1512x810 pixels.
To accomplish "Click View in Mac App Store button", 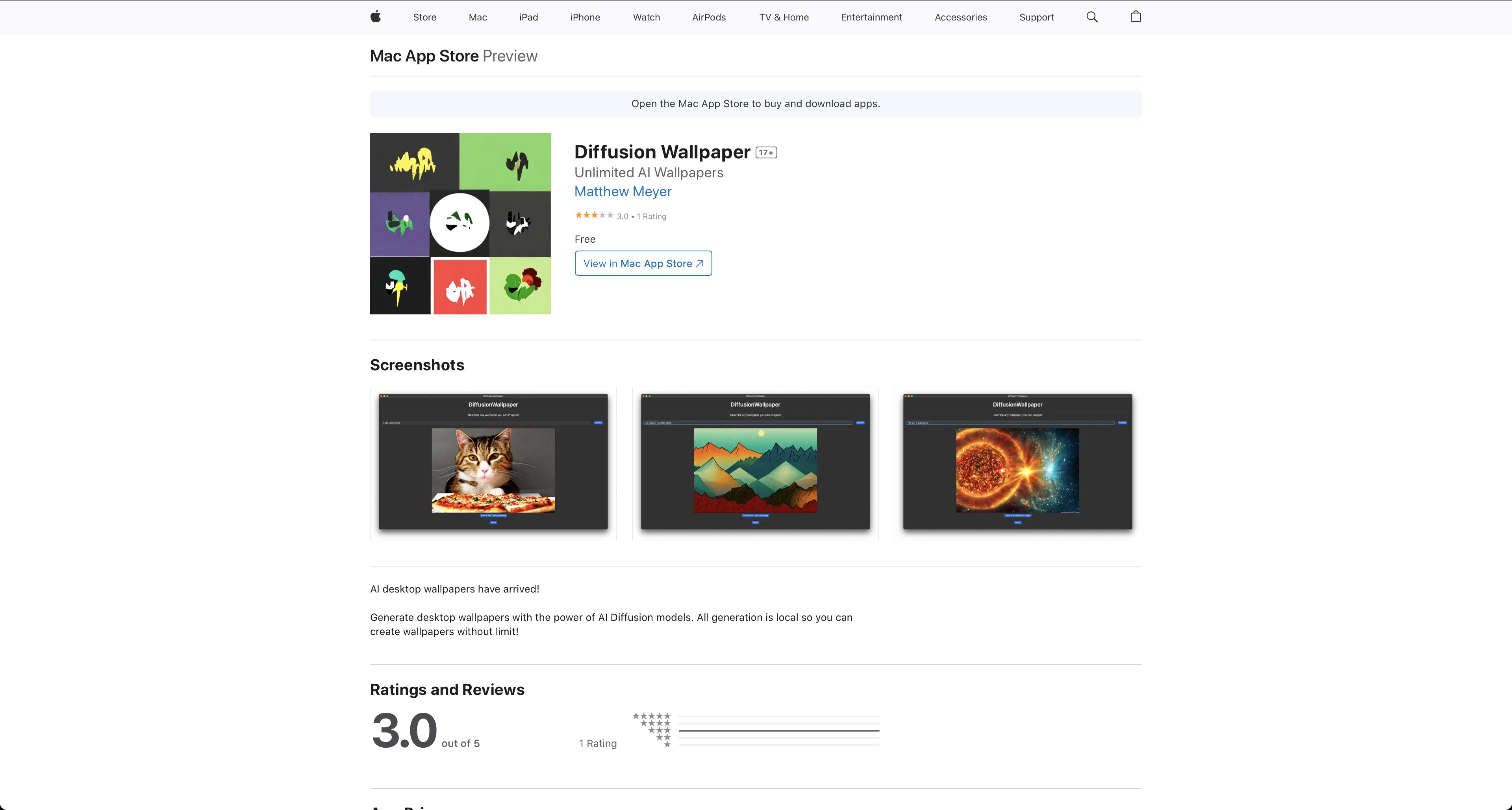I will coord(643,263).
